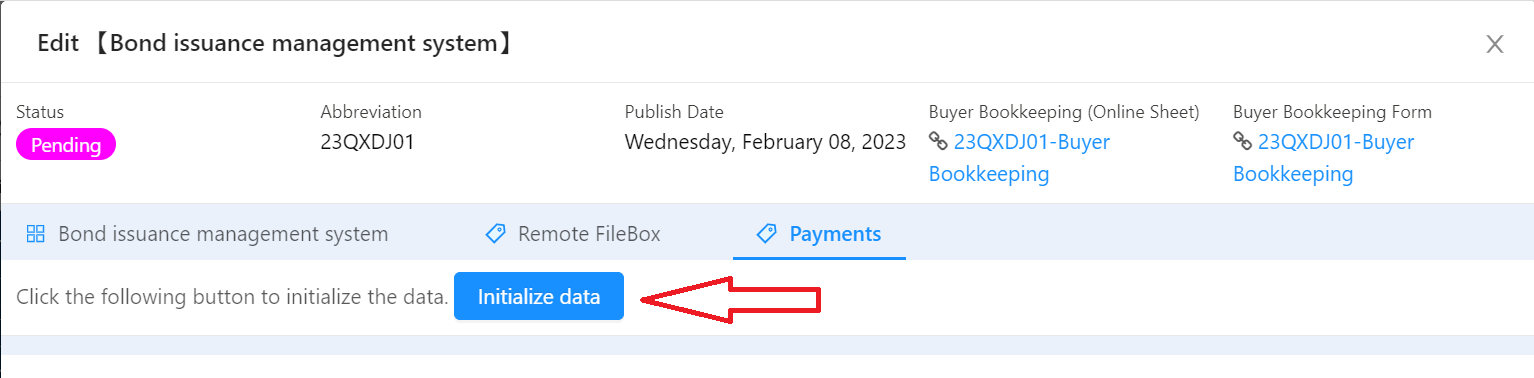Open the Bookkeeping Form 23QXDJ01-Buyer Bookkeeping link
1534x378 pixels.
click(x=1323, y=158)
